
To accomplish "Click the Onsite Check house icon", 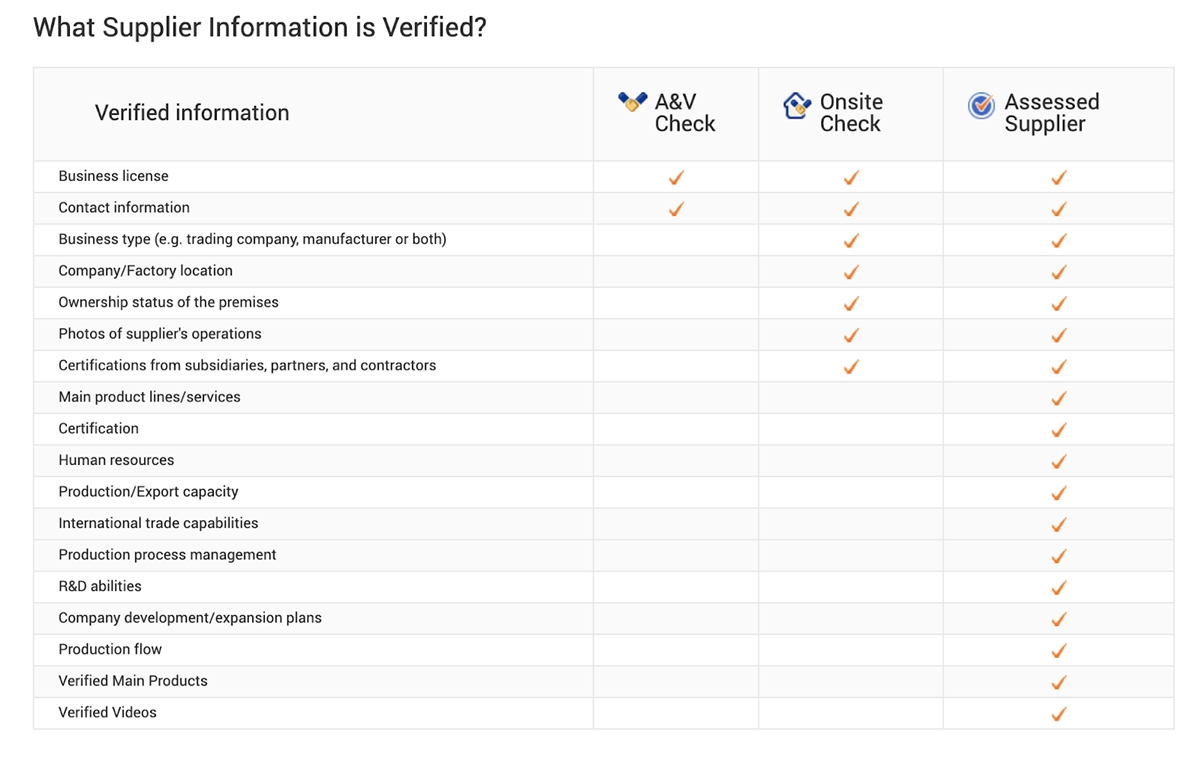I will 796,105.
